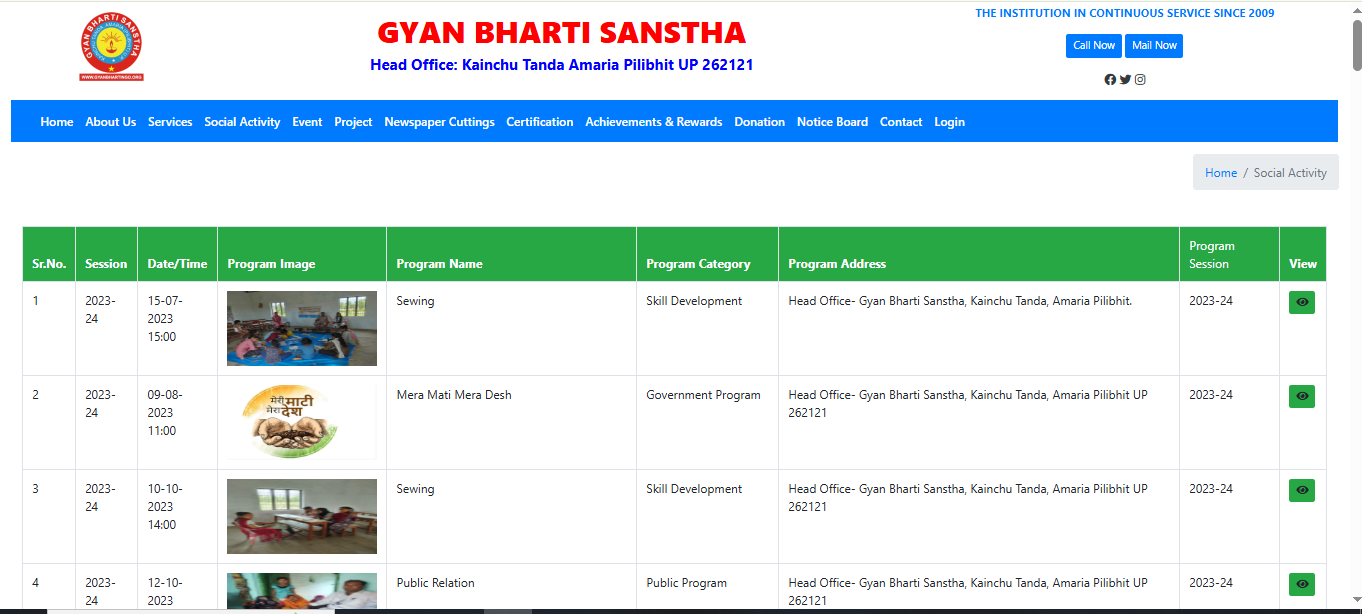This screenshot has width=1362, height=614.
Task: Open the Donation menu item
Action: (x=759, y=122)
